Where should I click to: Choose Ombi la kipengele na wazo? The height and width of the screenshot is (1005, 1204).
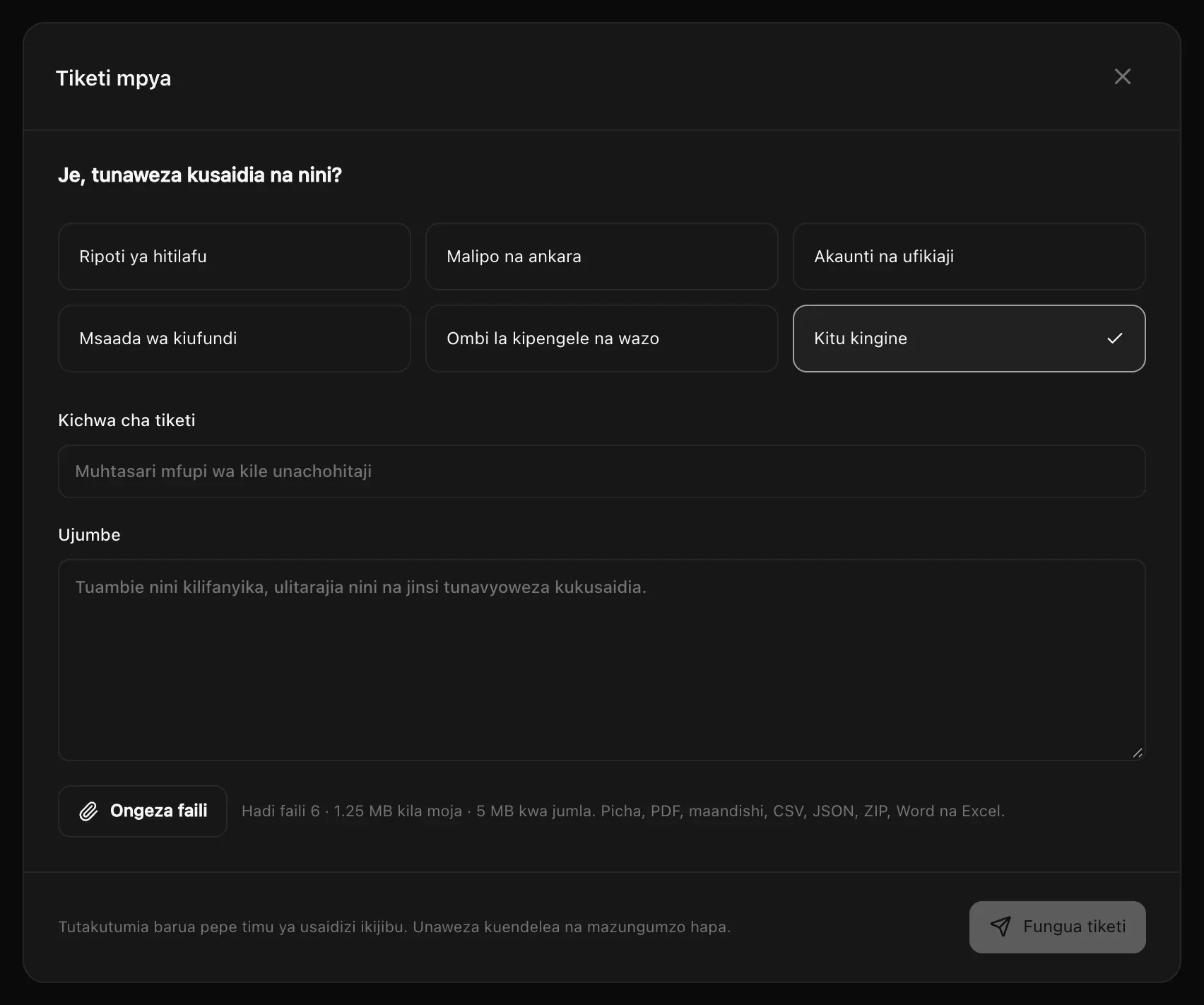click(x=601, y=339)
